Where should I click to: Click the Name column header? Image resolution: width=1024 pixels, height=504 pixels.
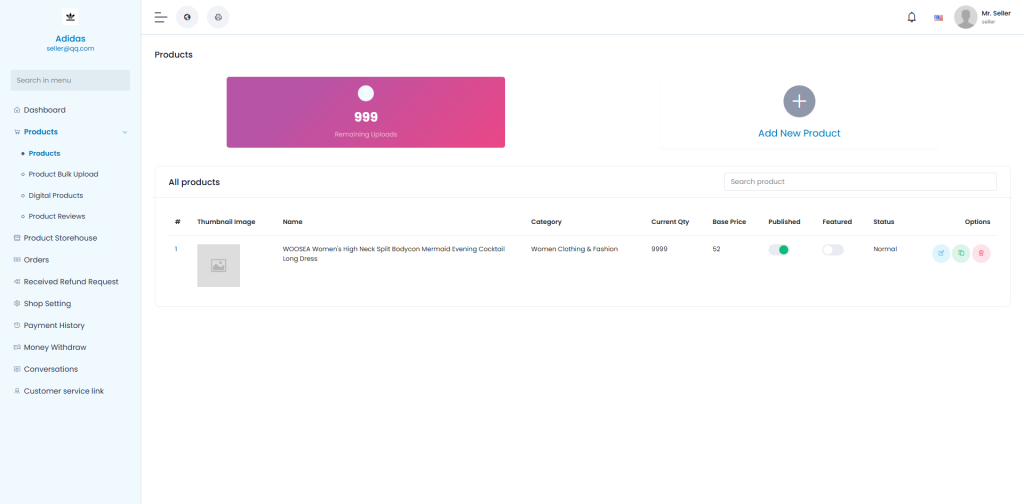[293, 222]
